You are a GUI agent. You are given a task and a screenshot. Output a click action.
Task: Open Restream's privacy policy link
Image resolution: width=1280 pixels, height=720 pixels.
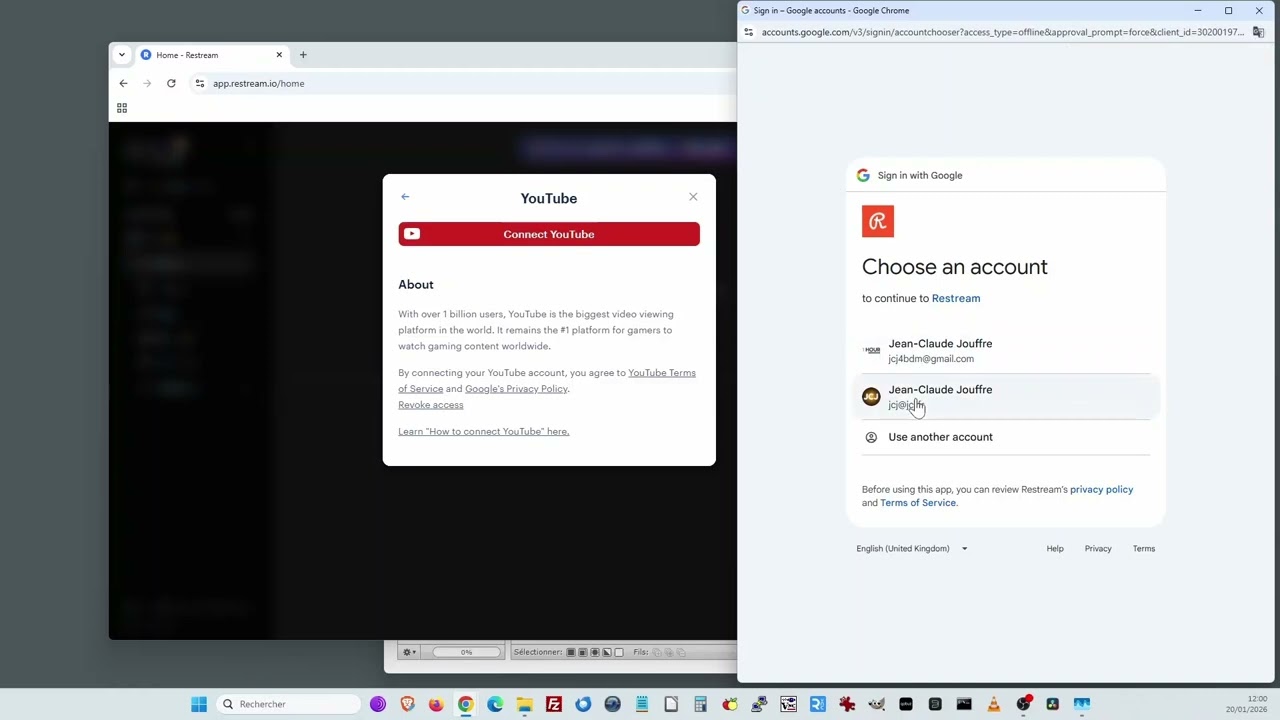1101,490
